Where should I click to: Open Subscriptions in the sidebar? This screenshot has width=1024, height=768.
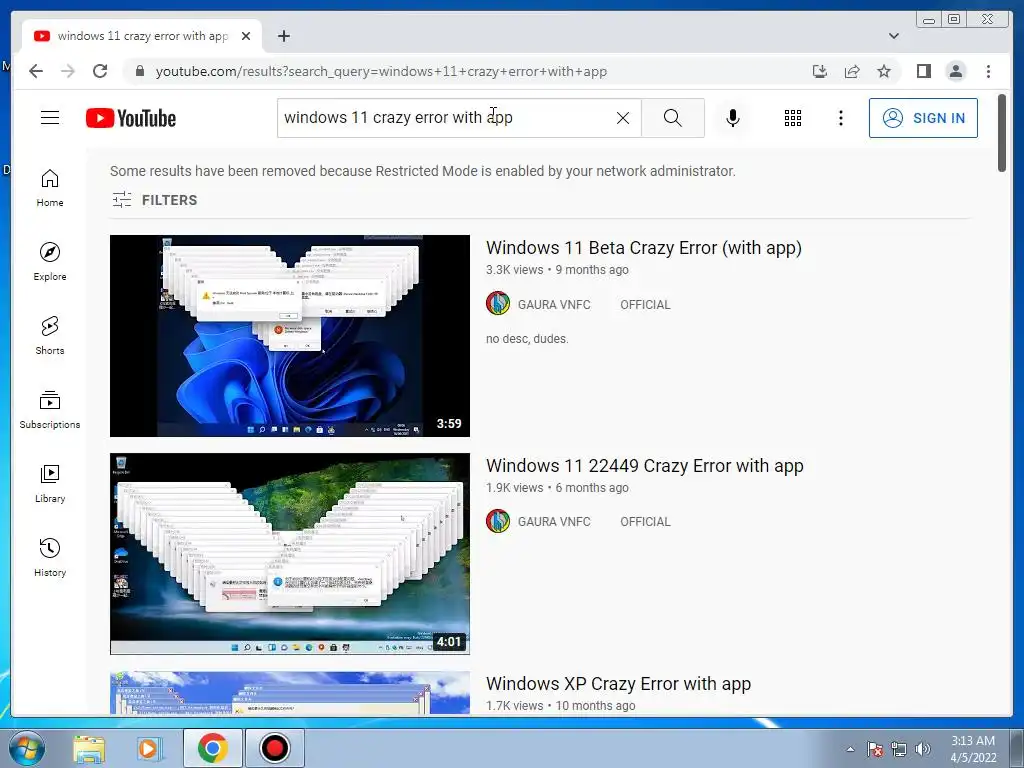coord(50,409)
